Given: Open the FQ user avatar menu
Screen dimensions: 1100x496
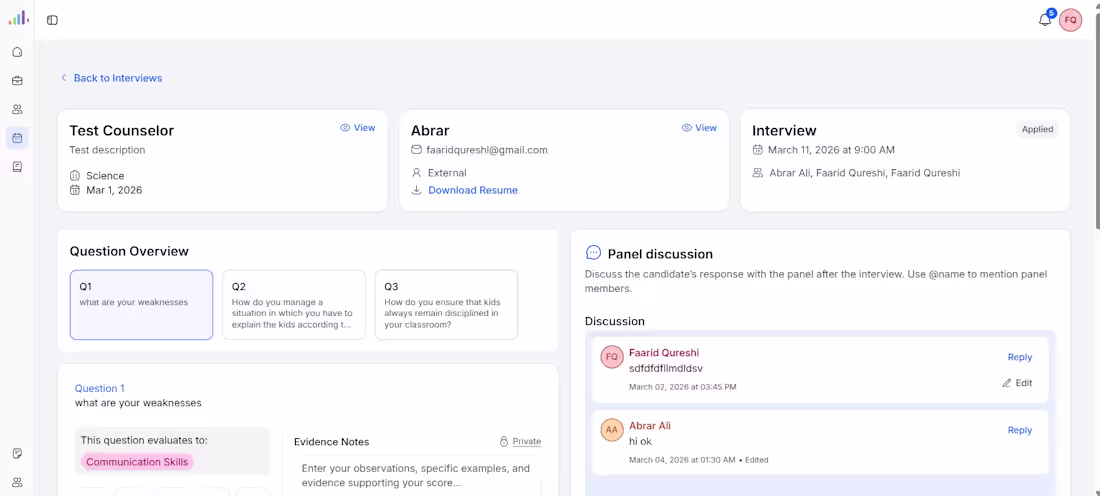Looking at the screenshot, I should click(1071, 20).
